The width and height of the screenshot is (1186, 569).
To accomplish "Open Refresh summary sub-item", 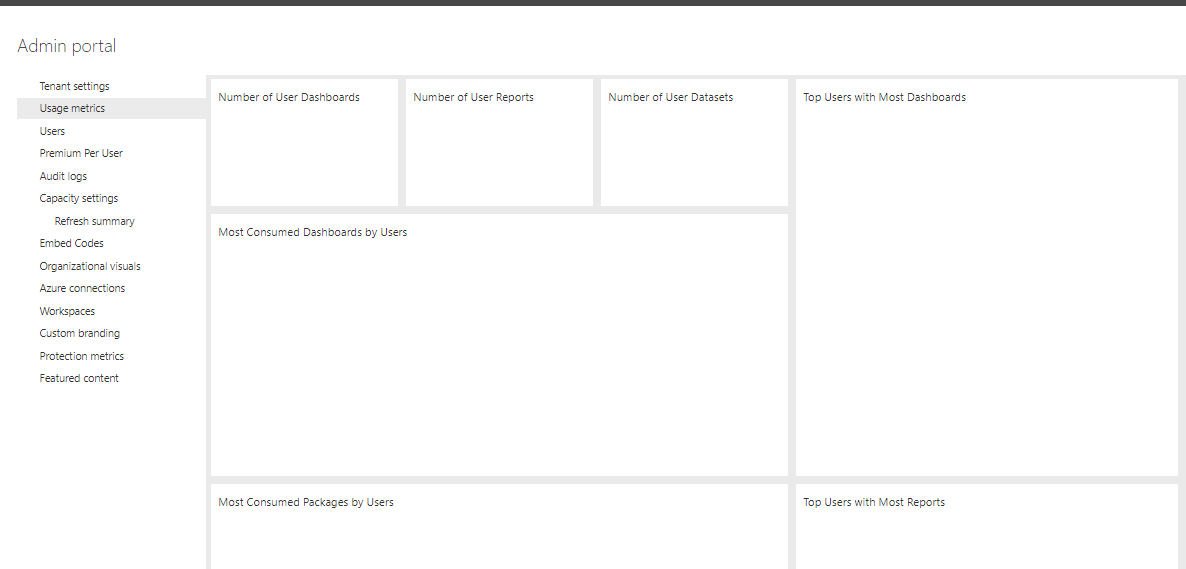I will coord(95,221).
